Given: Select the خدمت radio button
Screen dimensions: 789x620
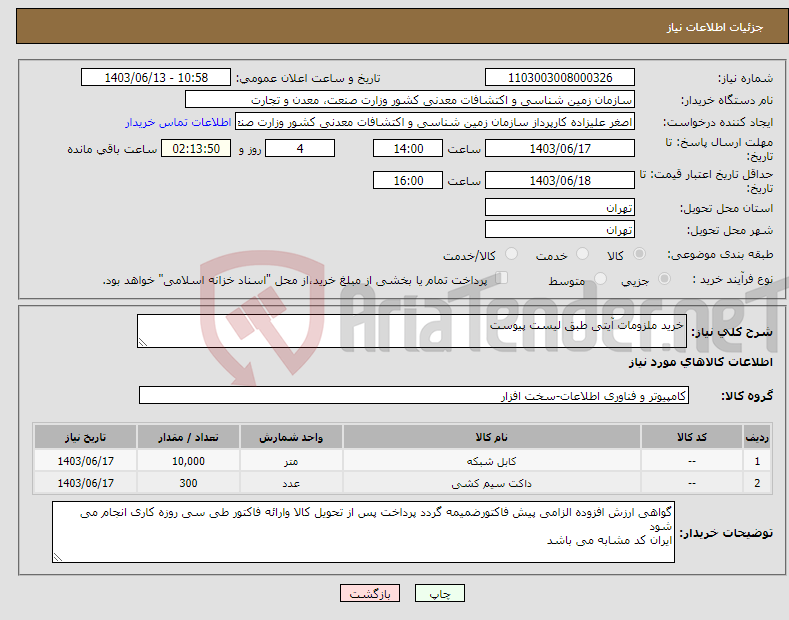Looking at the screenshot, I should pos(582,254).
